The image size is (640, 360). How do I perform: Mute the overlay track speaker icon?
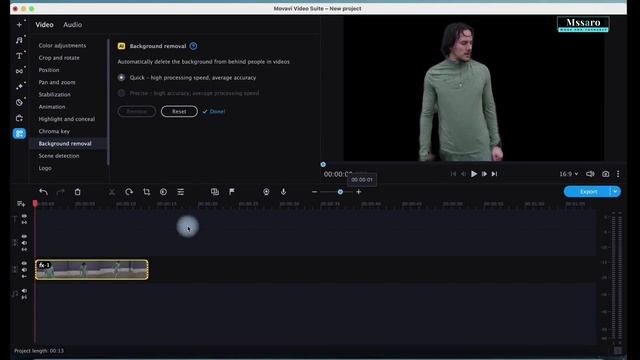[24, 243]
